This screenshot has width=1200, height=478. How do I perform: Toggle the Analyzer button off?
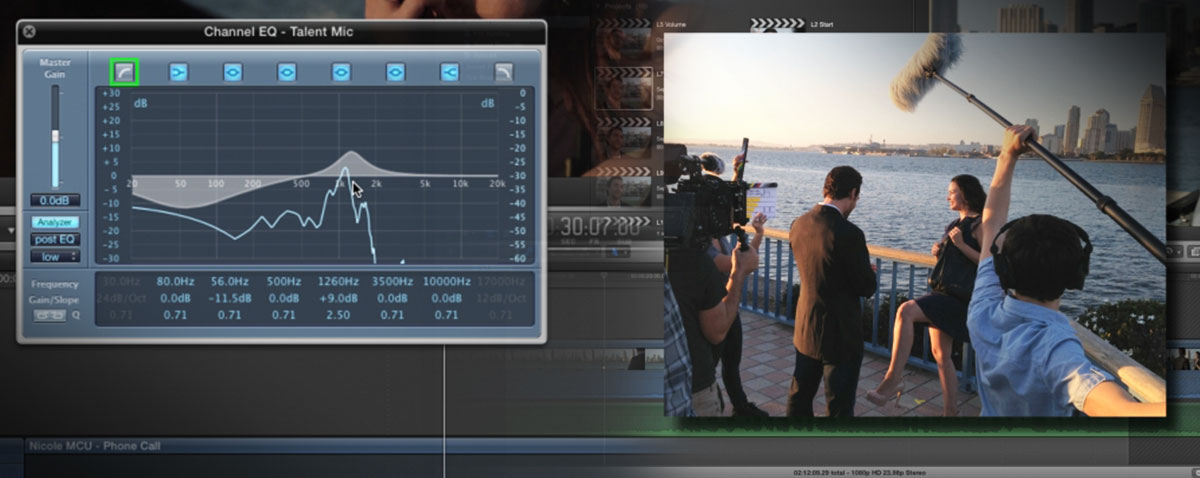(55, 222)
